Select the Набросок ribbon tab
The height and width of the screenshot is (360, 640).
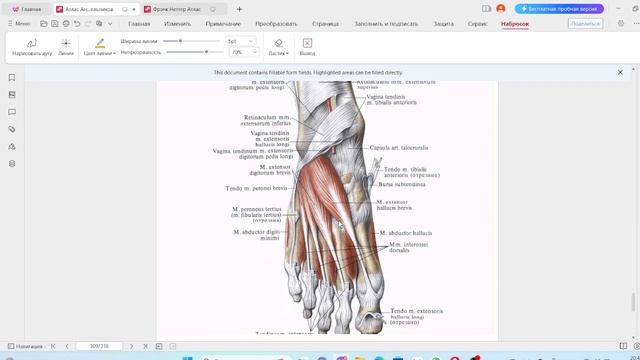pos(515,24)
